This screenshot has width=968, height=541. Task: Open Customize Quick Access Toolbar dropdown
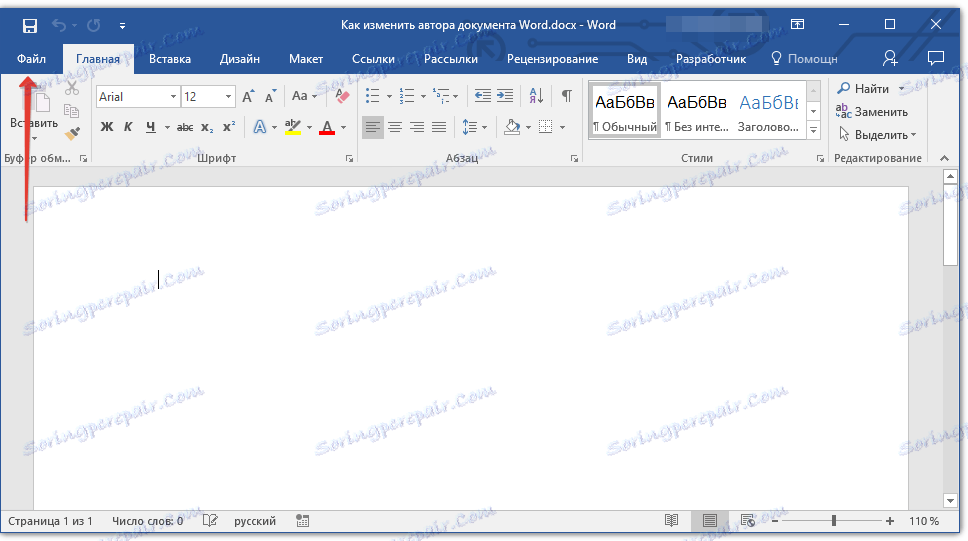(x=122, y=26)
